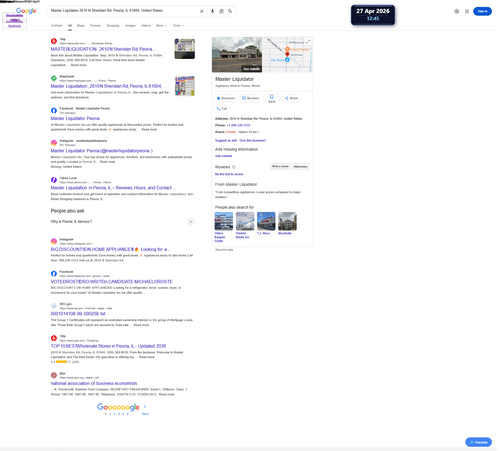Open search by image camera icon
Image resolution: width=500 pixels, height=451 pixels.
click(221, 11)
